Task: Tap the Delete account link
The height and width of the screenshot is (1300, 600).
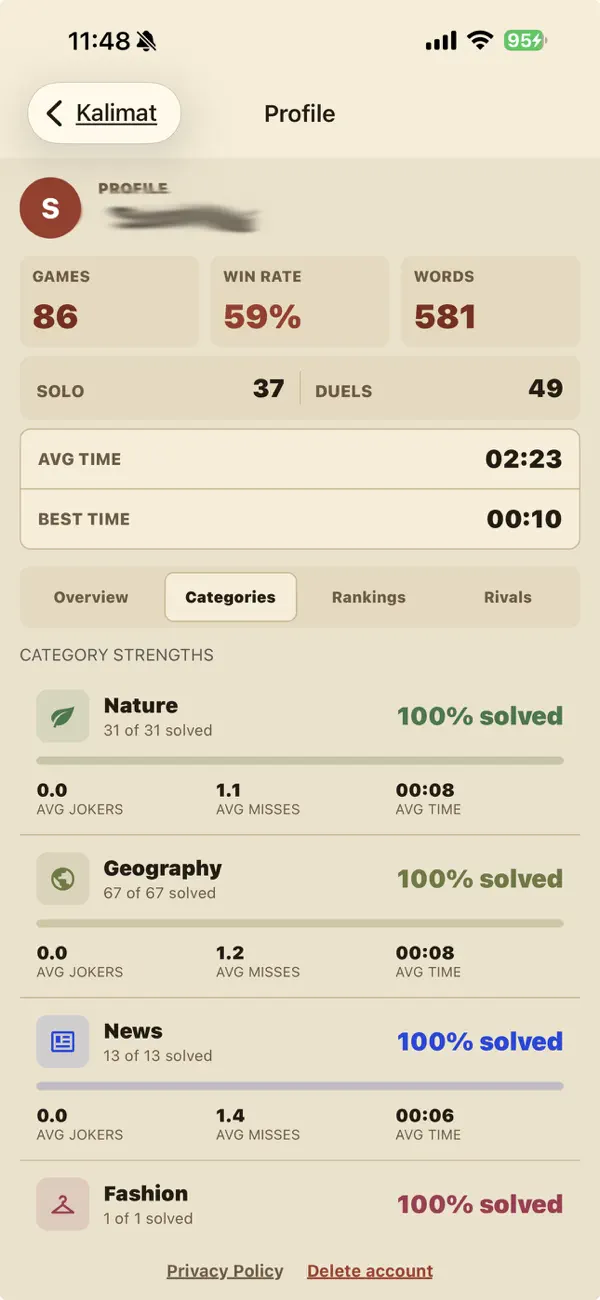Action: 370,1271
